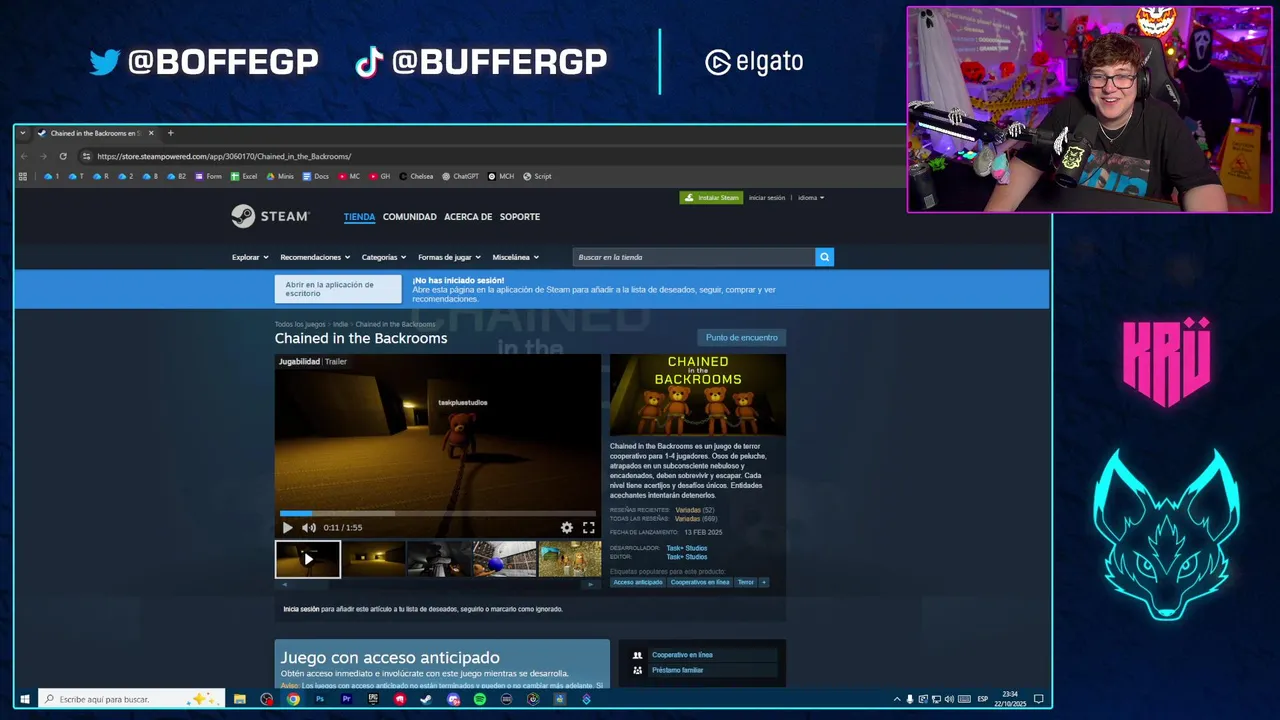Open the ACERCA DE tab
The width and height of the screenshot is (1280, 720).
coord(468,216)
